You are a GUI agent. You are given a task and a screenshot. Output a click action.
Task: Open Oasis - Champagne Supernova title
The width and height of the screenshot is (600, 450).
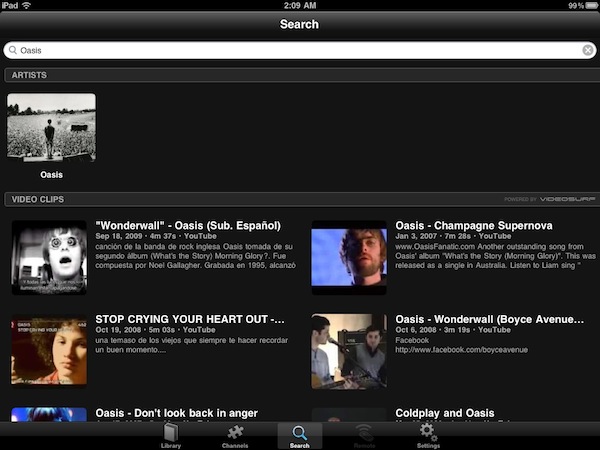(475, 225)
